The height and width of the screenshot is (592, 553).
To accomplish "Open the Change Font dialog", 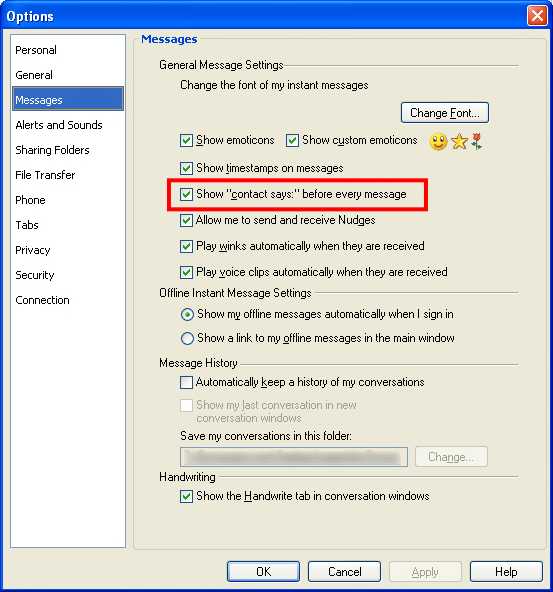I will pyautogui.click(x=445, y=113).
